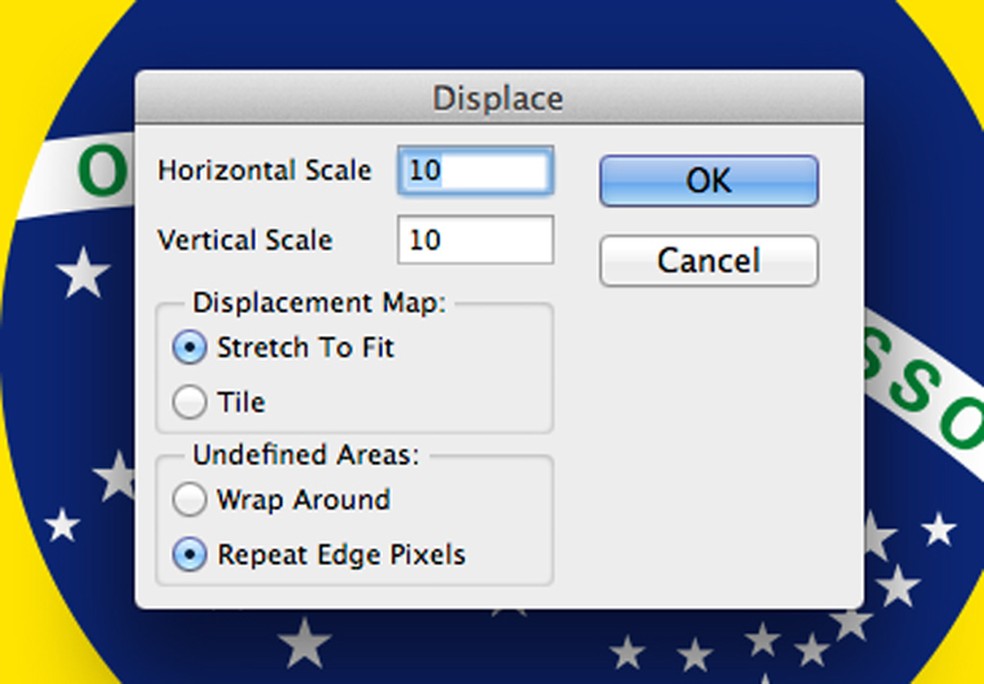
Task: Click the large gray star below the dialog
Action: (303, 641)
